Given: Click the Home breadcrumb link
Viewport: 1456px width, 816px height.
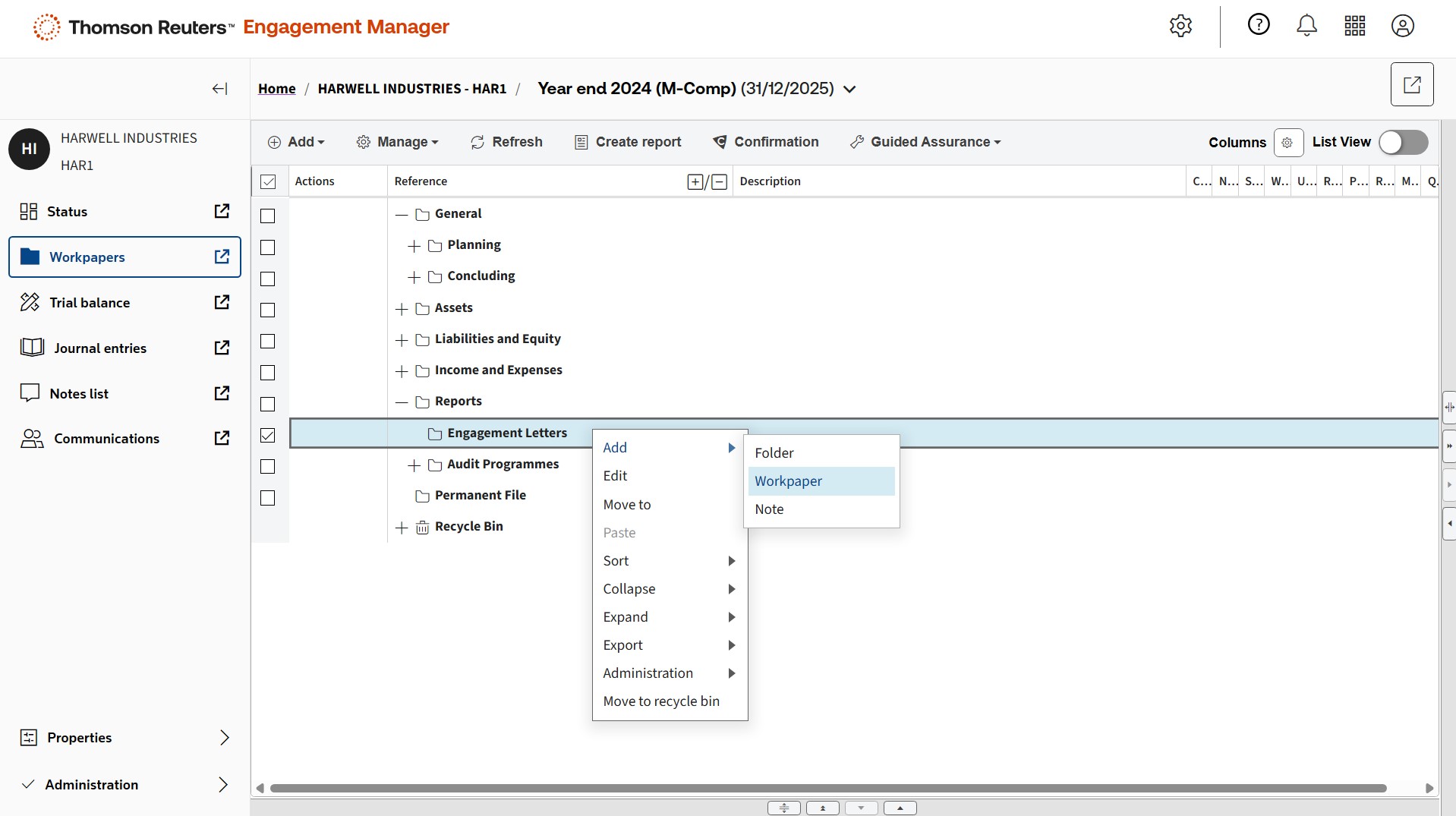Looking at the screenshot, I should tap(276, 89).
